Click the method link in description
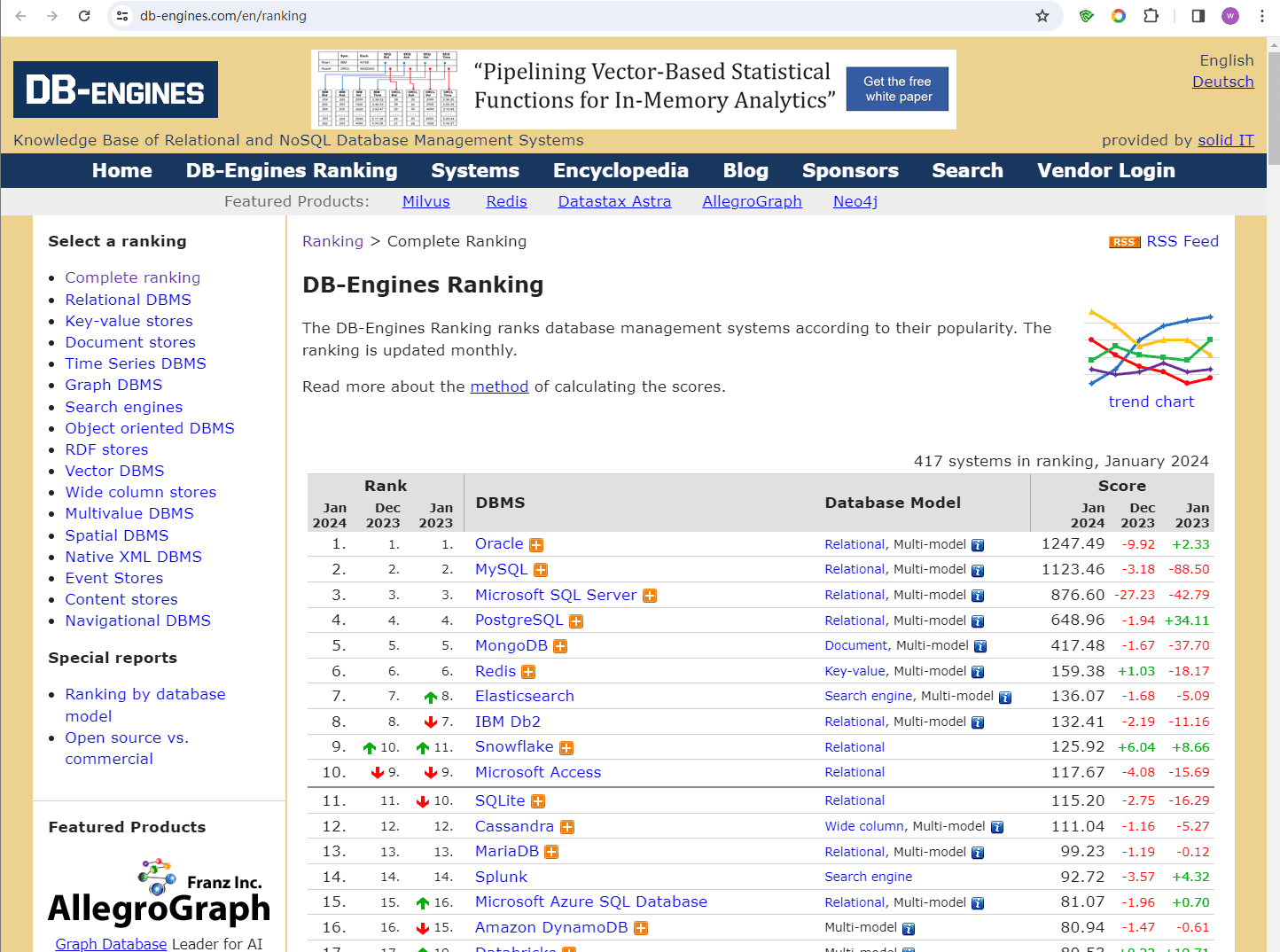This screenshot has height=952, width=1280. click(x=499, y=386)
